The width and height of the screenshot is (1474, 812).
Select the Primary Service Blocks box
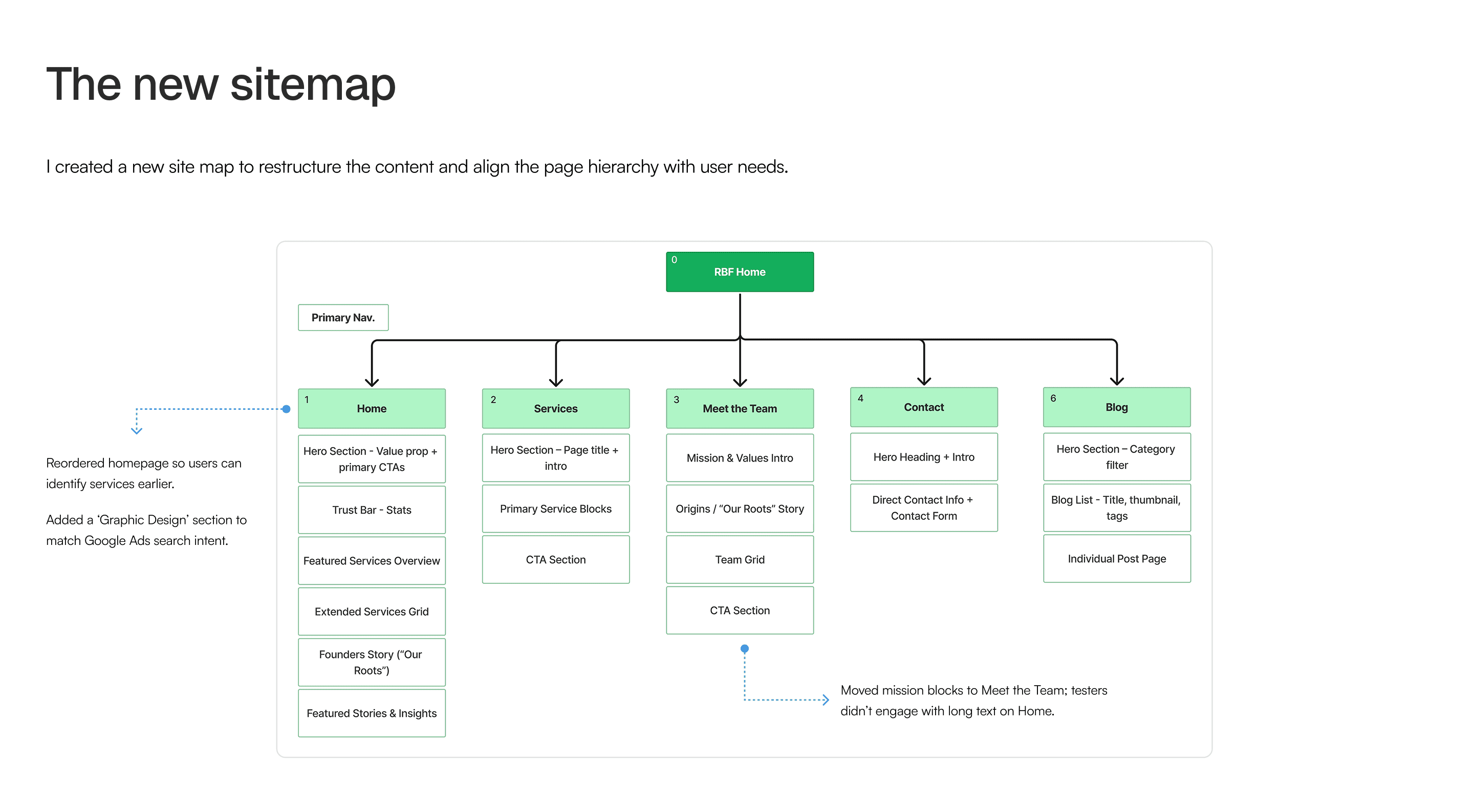pos(555,509)
